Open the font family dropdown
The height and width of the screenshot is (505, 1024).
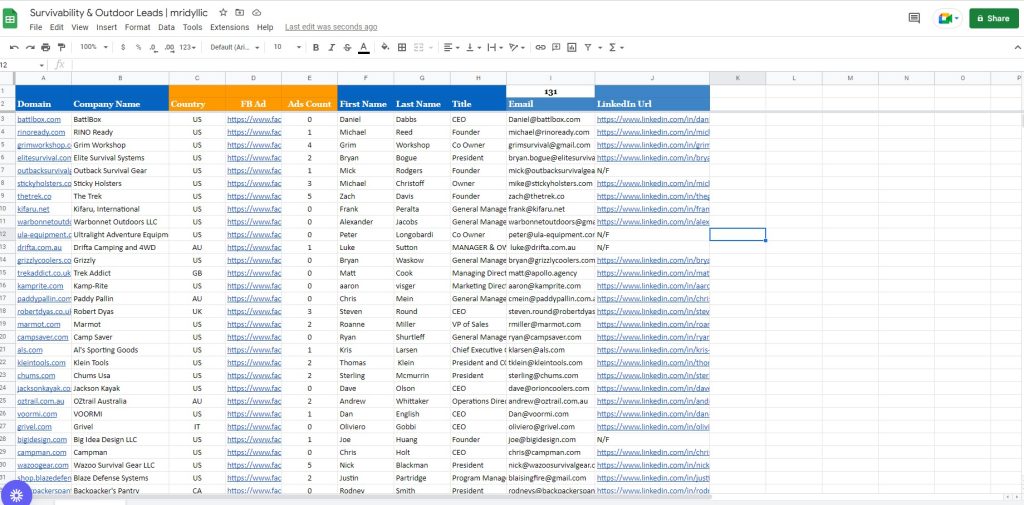(x=235, y=47)
